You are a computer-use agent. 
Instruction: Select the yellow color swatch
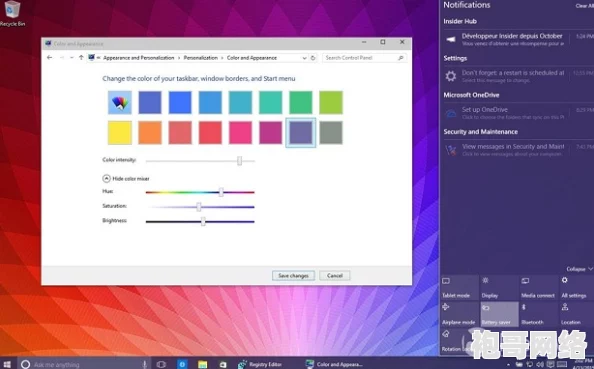120,133
